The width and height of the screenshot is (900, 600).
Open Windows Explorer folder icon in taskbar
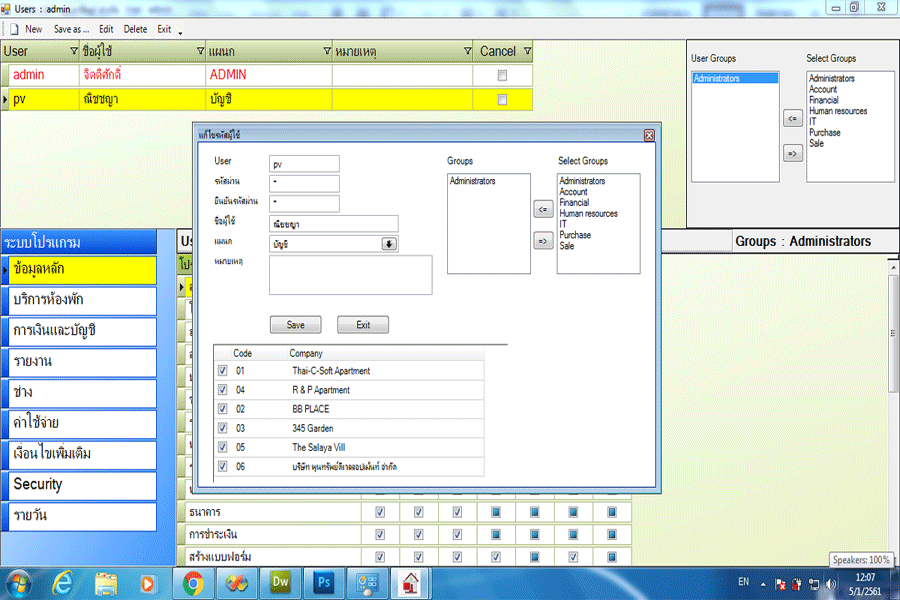[106, 582]
